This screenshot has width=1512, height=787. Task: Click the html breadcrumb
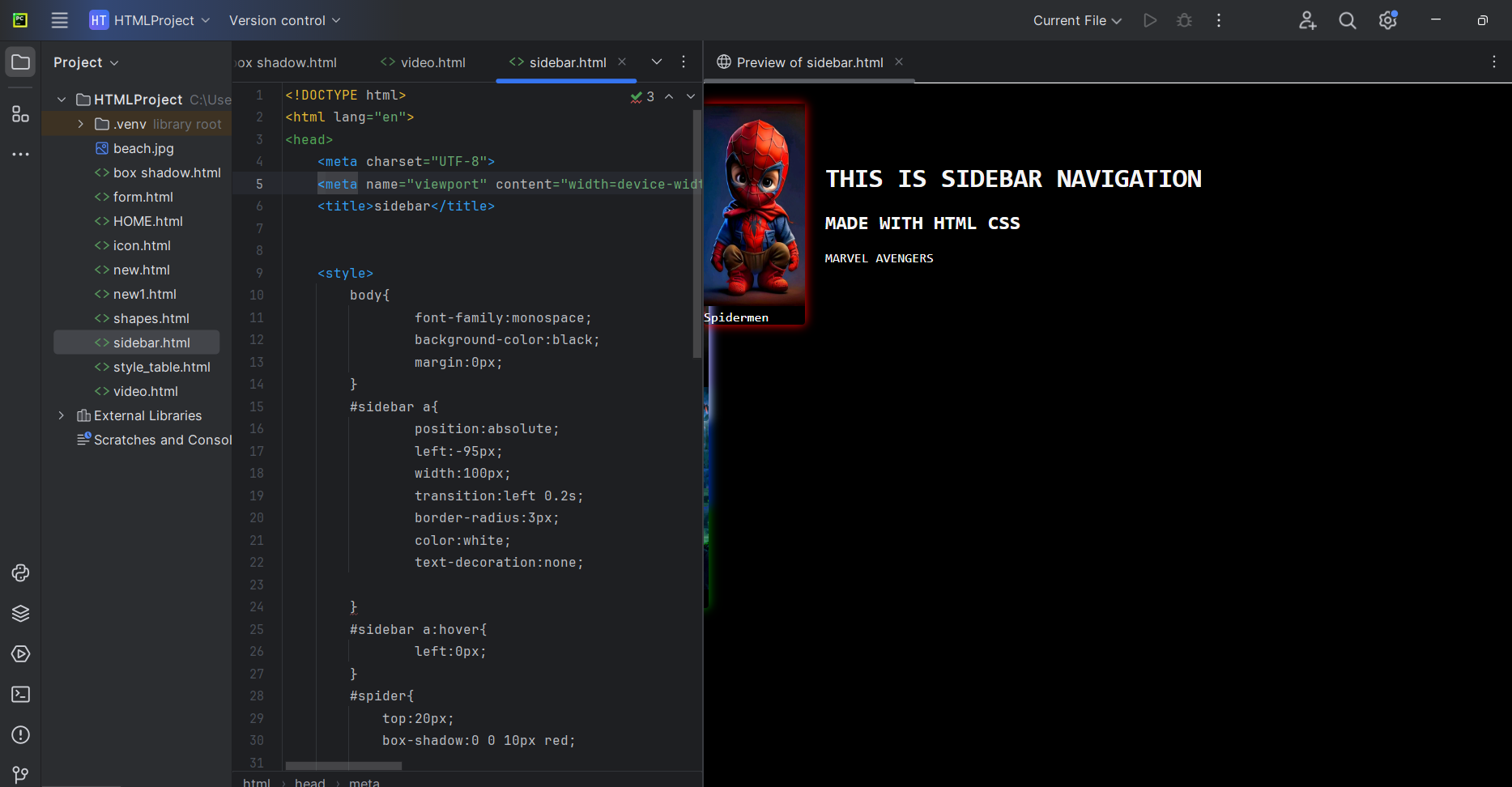tap(257, 781)
